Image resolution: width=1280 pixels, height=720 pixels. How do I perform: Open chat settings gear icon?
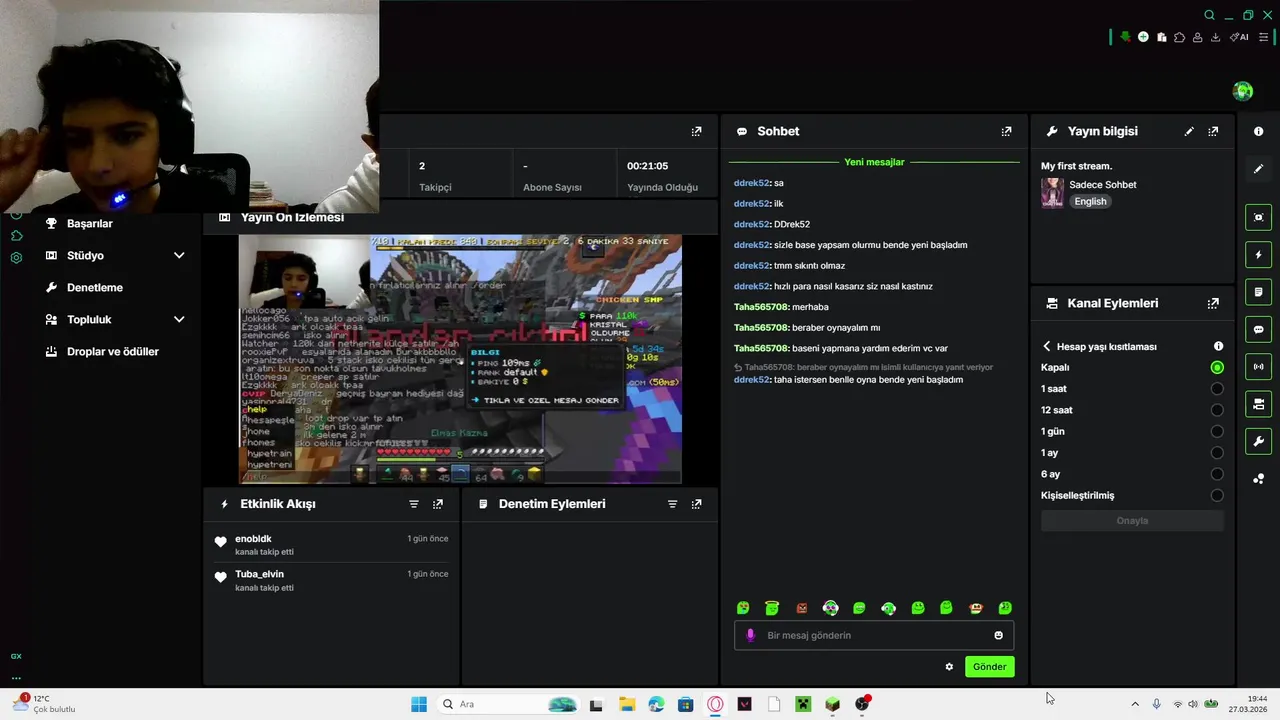[x=949, y=667]
